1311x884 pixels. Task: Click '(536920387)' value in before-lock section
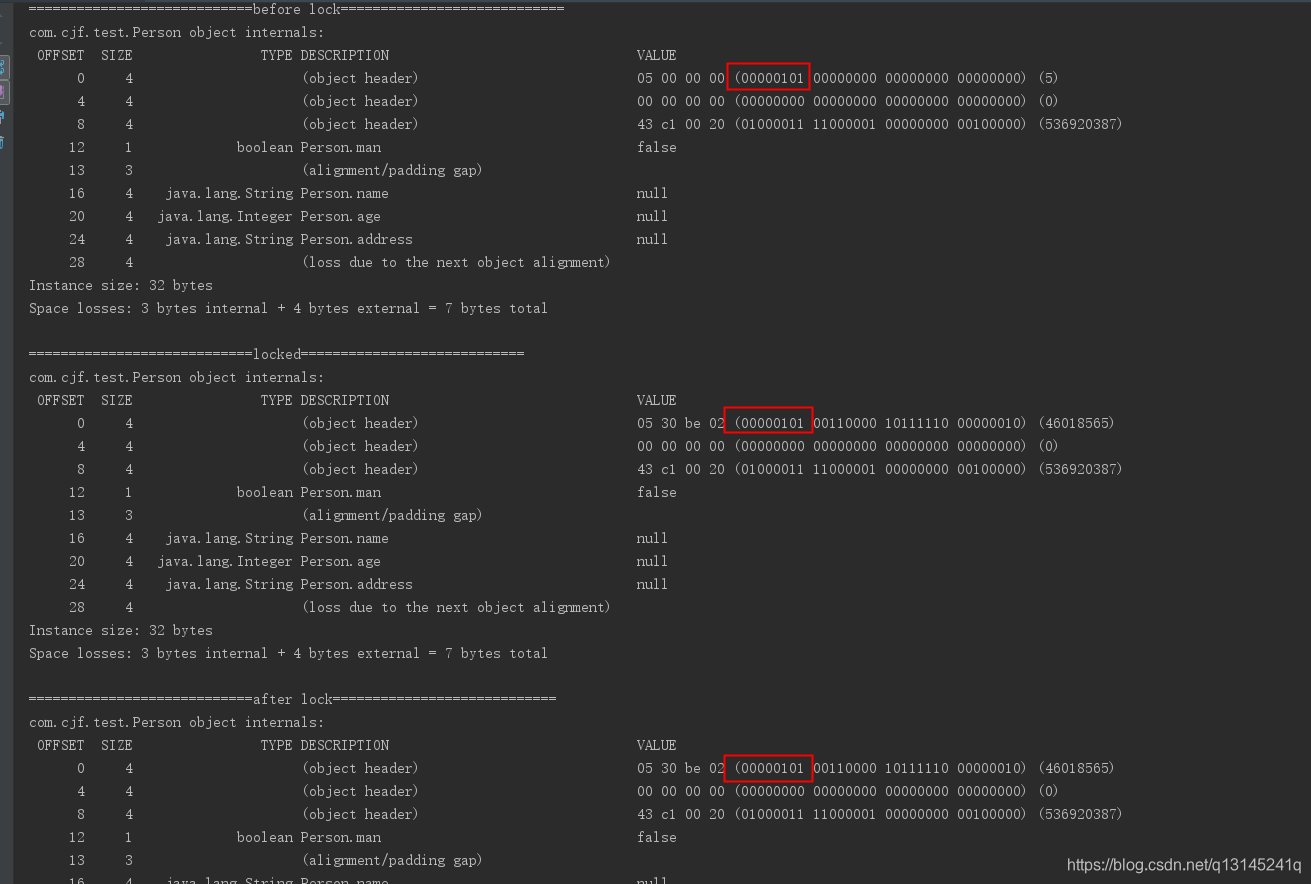click(1080, 124)
